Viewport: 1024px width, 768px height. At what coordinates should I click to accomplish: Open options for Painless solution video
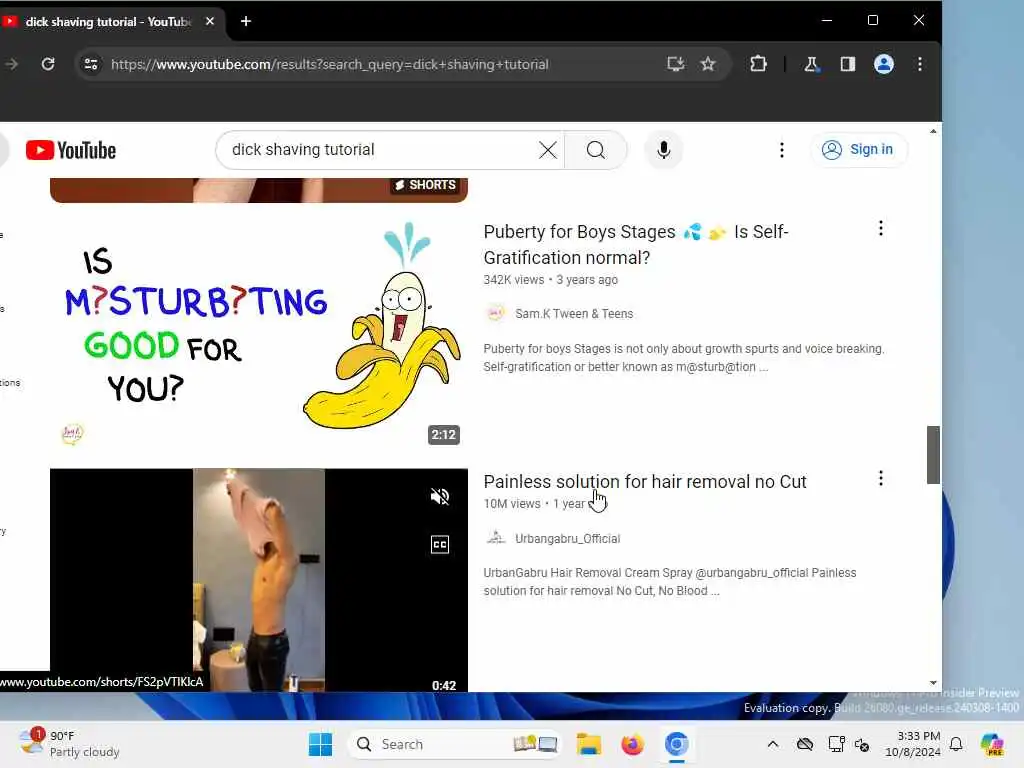881,479
